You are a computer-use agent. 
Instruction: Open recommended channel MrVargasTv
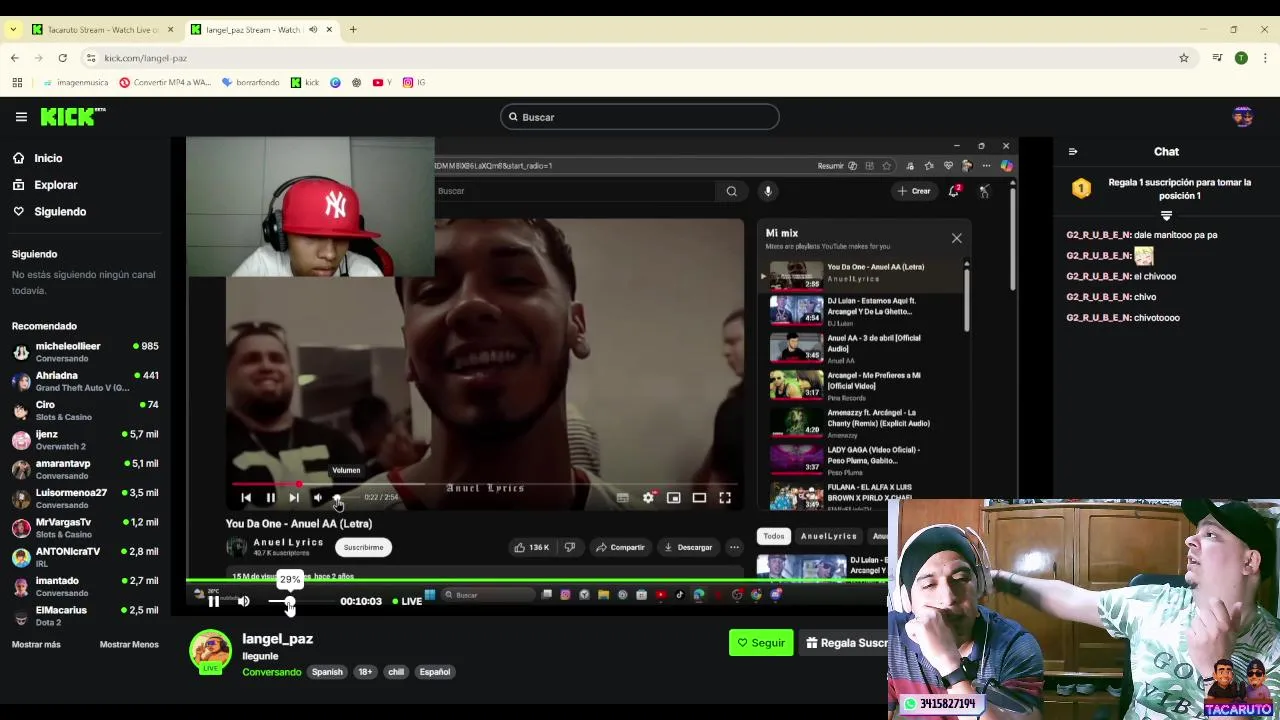[85, 527]
